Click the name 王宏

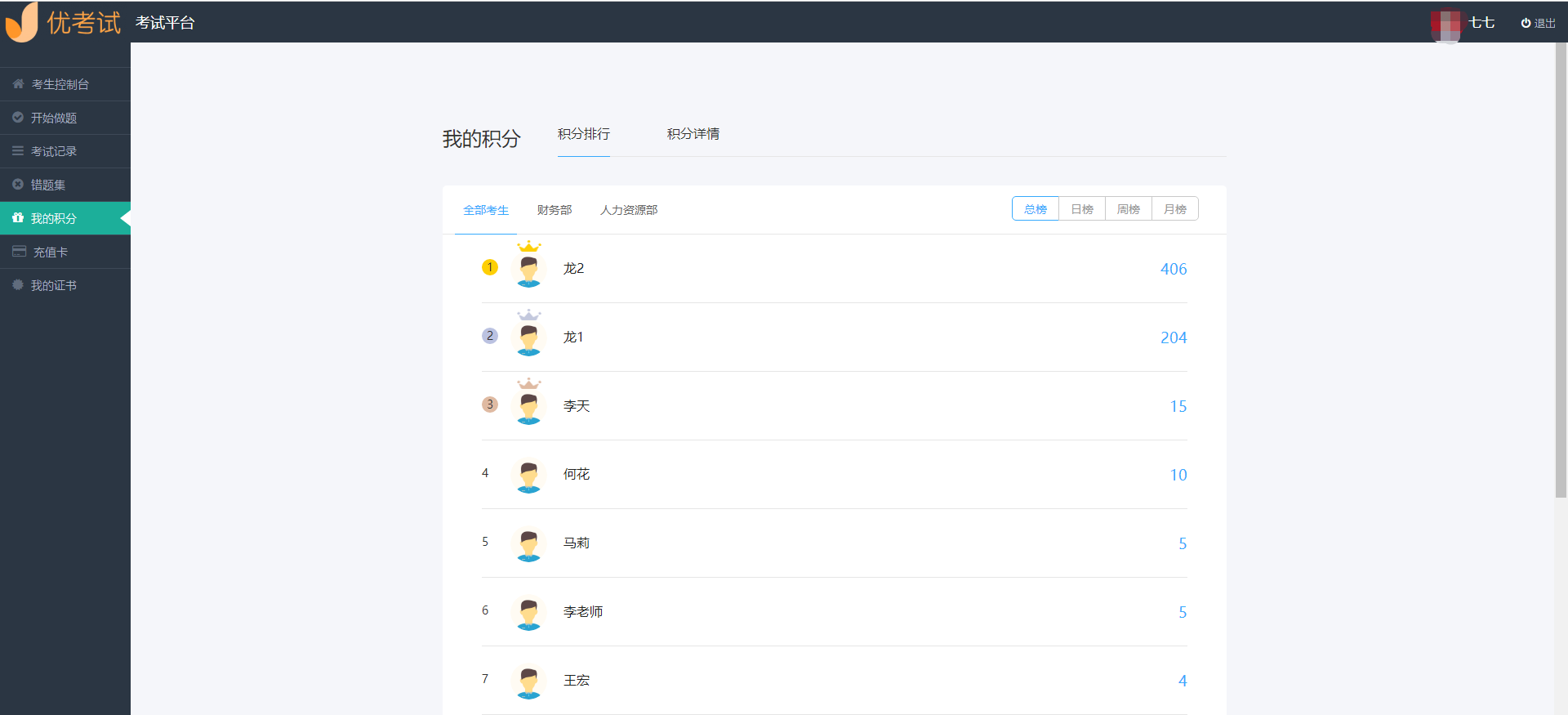pyautogui.click(x=577, y=680)
